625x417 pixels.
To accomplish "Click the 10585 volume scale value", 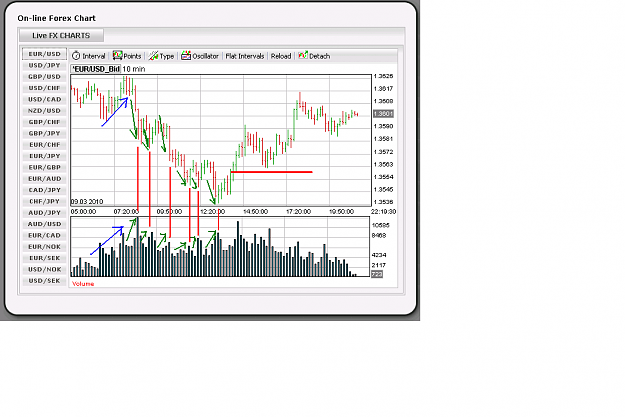I will [x=381, y=225].
